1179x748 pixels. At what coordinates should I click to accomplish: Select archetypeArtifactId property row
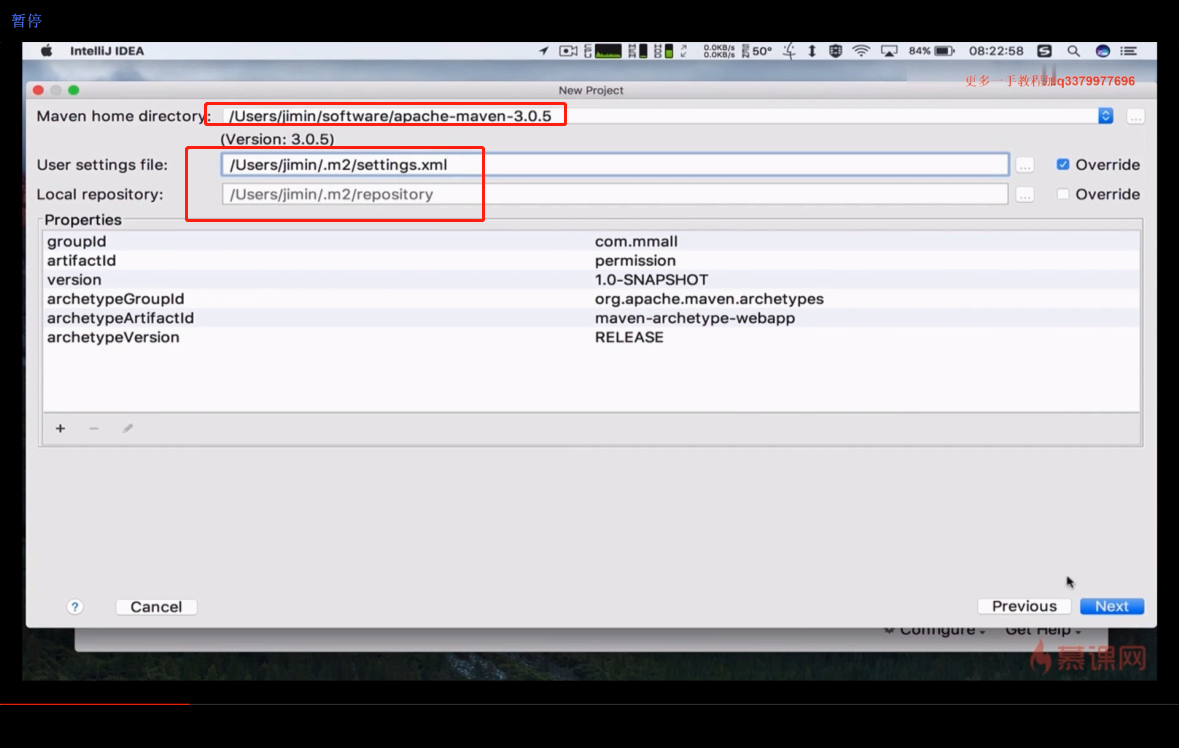coord(591,318)
